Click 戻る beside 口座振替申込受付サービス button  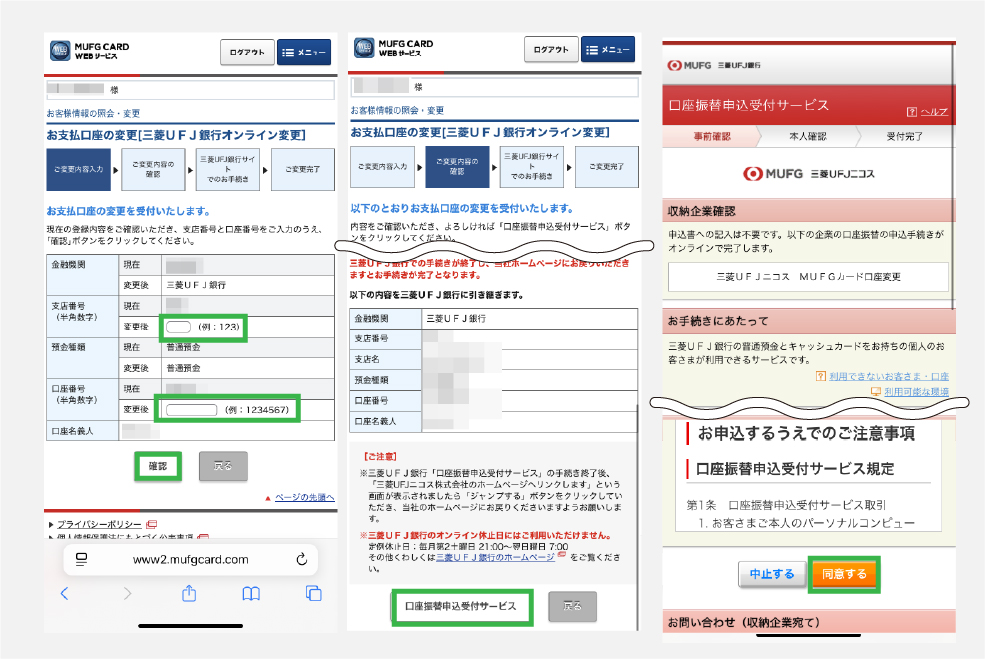[572, 607]
